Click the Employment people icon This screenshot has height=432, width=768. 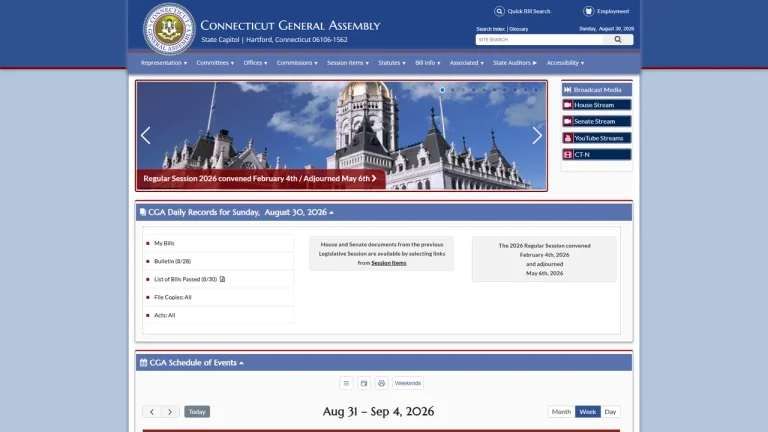(x=588, y=11)
